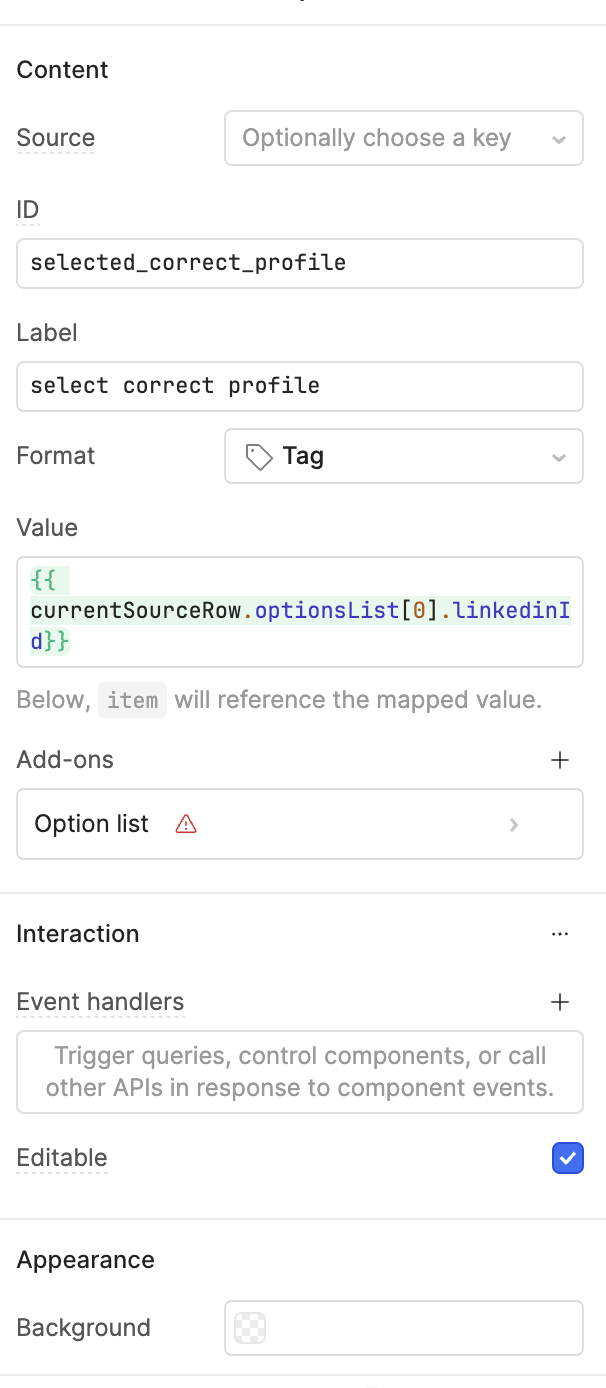
Task: Click the Value expression editor
Action: pyautogui.click(x=300, y=611)
